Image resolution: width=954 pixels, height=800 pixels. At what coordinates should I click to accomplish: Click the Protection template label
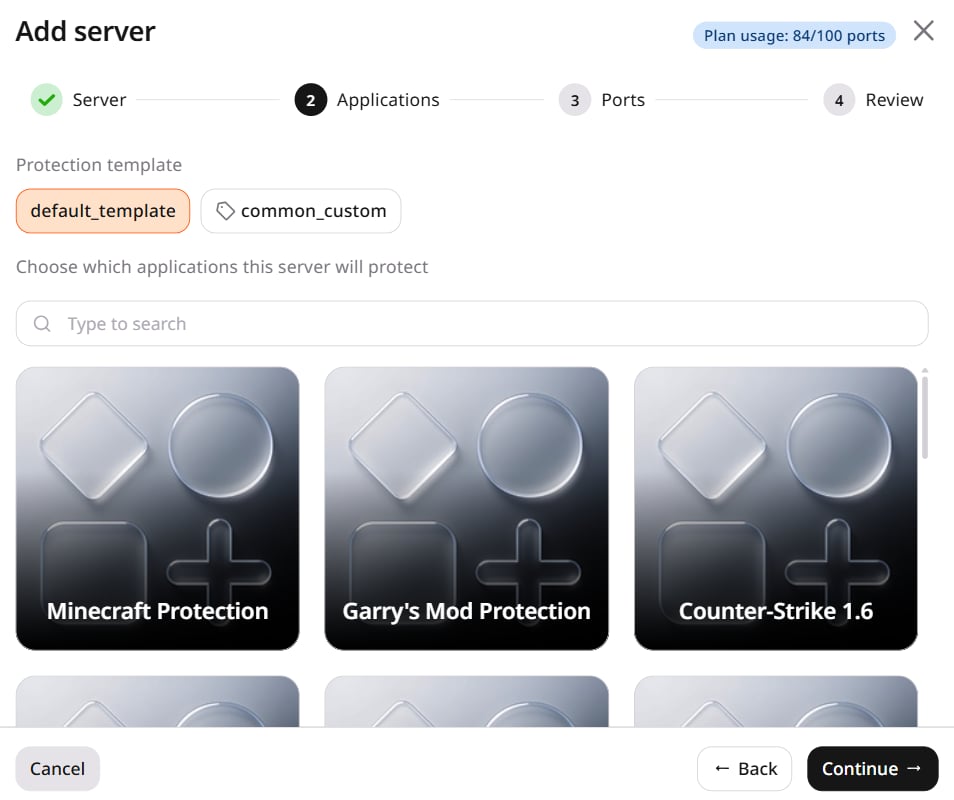pos(99,165)
